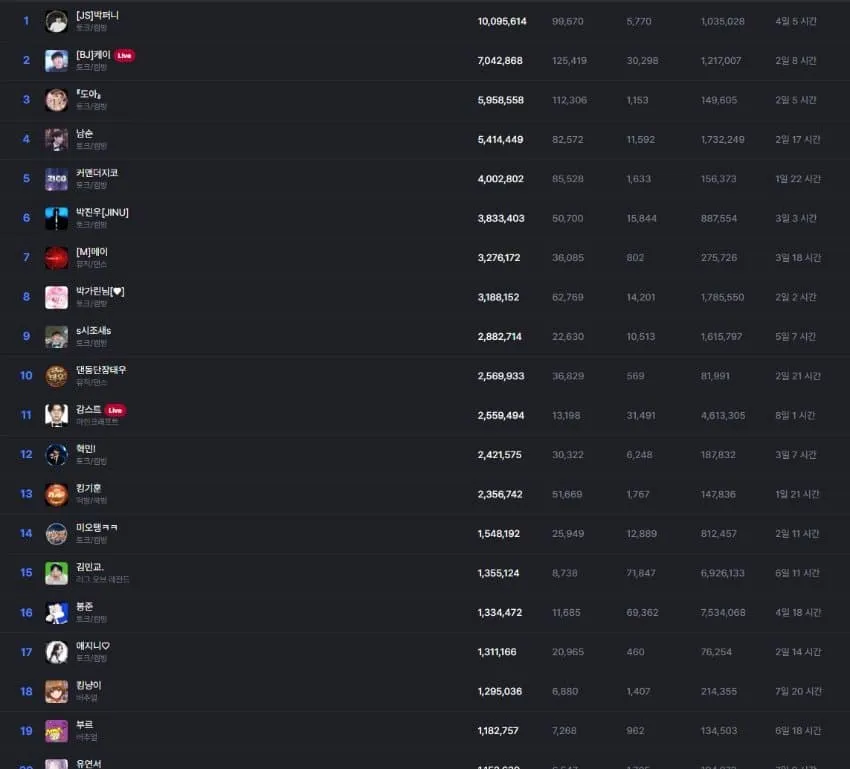The height and width of the screenshot is (769, 850).
Task: Open [JS]박퍼니 profile avatar
Action: pyautogui.click(x=56, y=21)
